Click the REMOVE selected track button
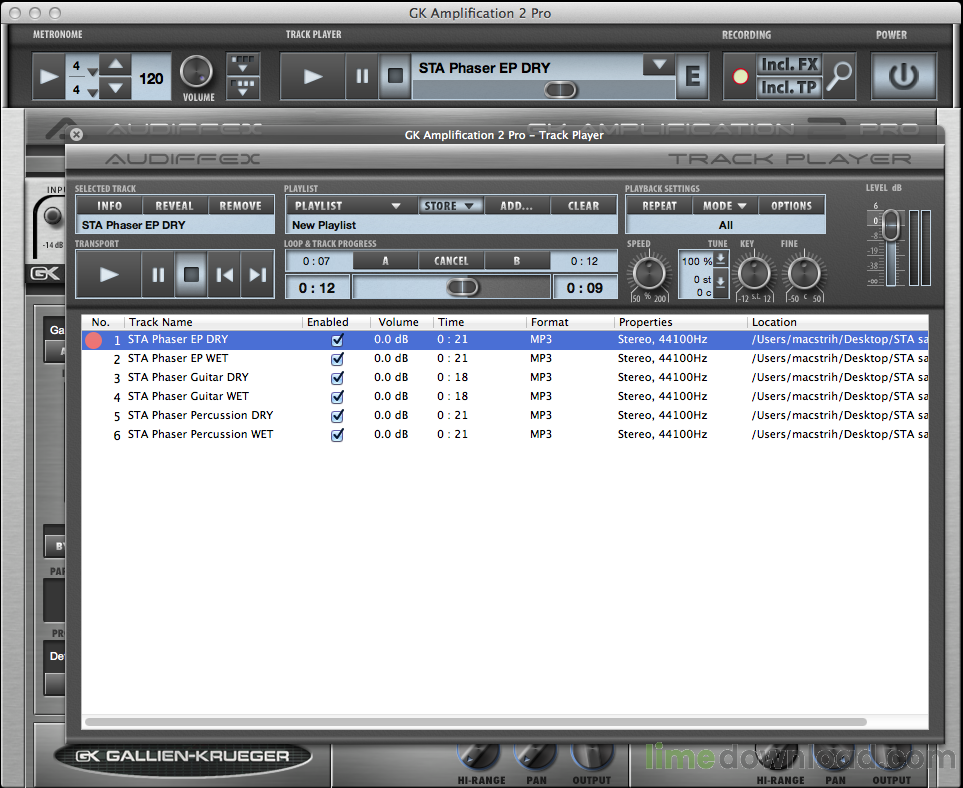This screenshot has width=963, height=788. coord(240,206)
